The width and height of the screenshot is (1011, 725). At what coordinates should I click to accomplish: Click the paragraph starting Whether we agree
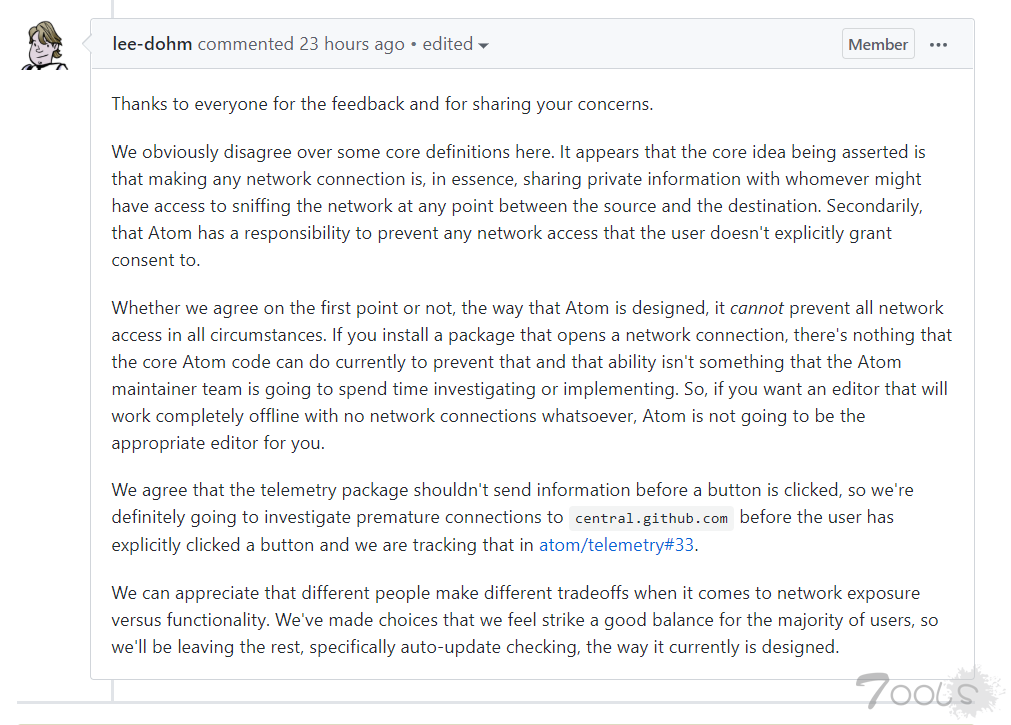[x=530, y=375]
